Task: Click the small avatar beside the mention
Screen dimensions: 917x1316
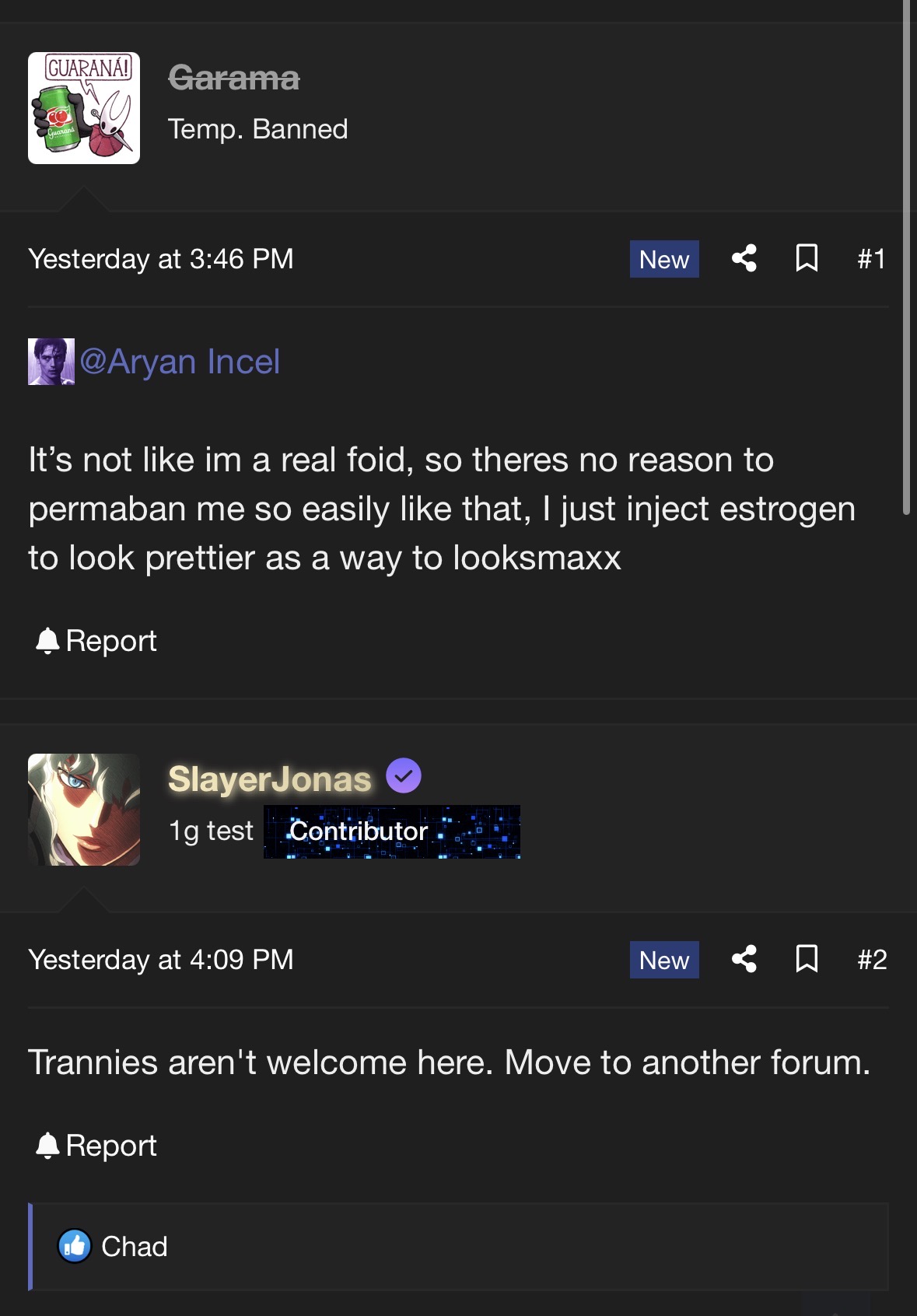Action: (x=51, y=362)
